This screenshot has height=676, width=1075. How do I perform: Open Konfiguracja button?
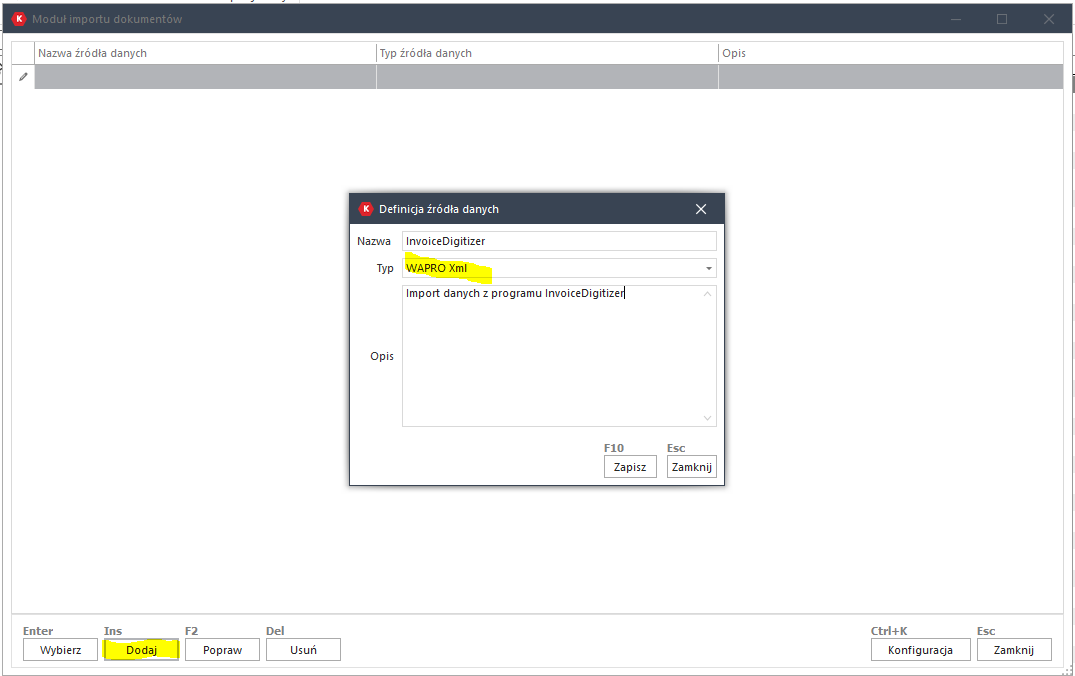point(920,650)
